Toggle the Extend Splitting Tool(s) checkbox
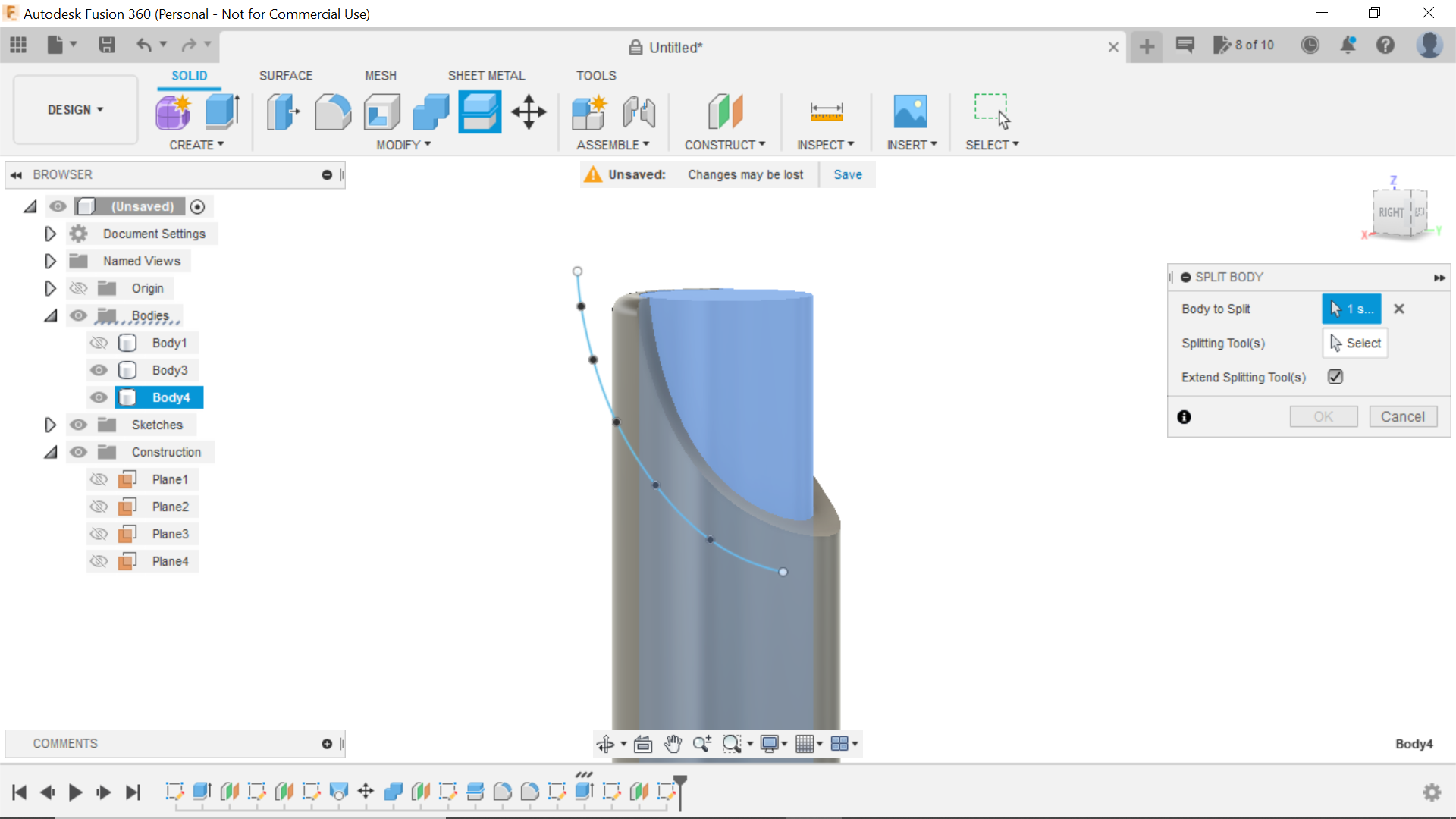This screenshot has width=1456, height=819. 1335,377
